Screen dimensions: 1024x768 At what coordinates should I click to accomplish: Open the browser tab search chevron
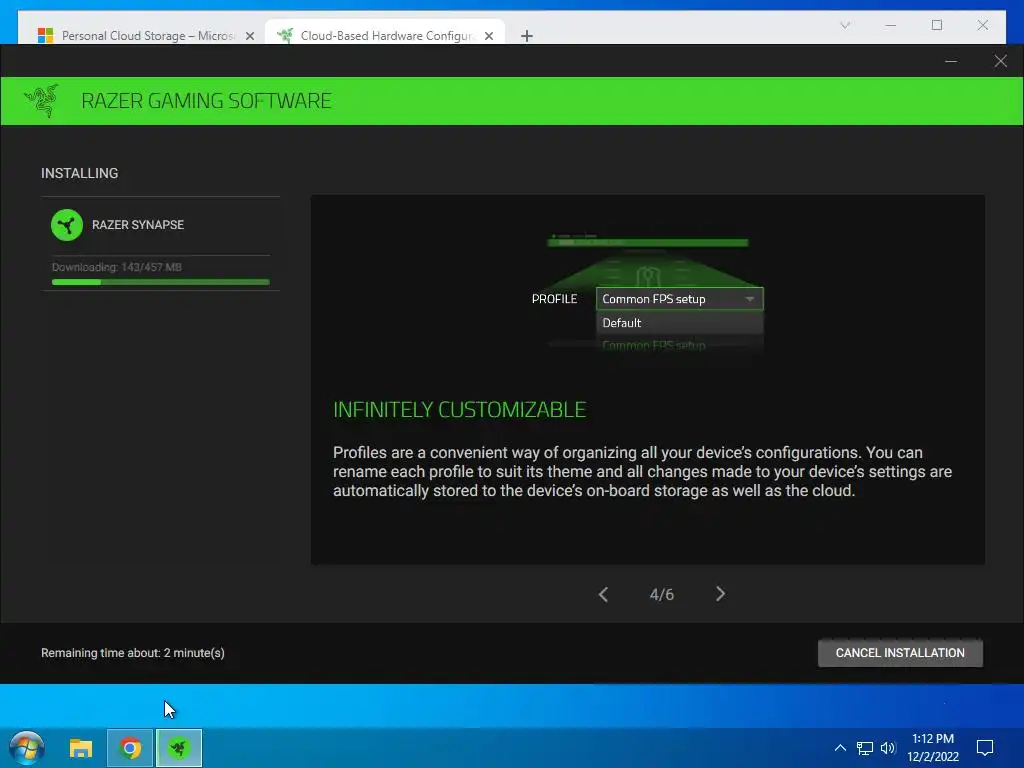coord(845,25)
